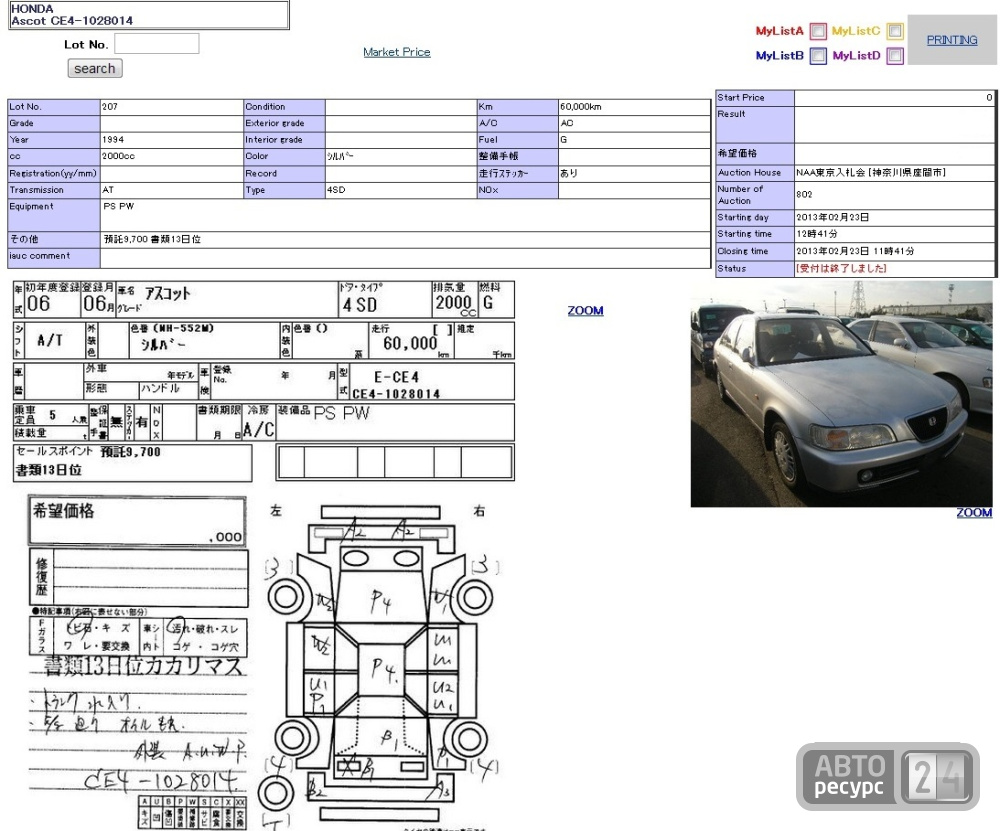
Task: Tick the MyListD checkbox
Action: click(895, 55)
